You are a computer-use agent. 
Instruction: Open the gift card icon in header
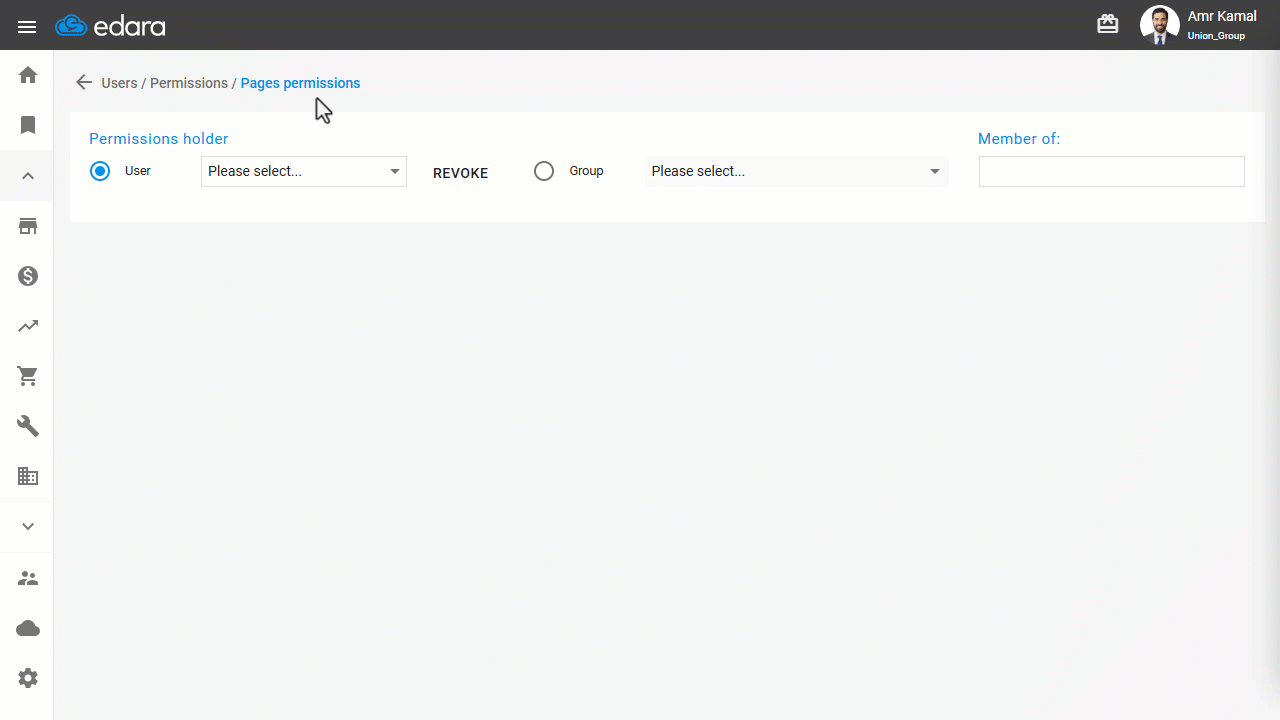tap(1108, 24)
